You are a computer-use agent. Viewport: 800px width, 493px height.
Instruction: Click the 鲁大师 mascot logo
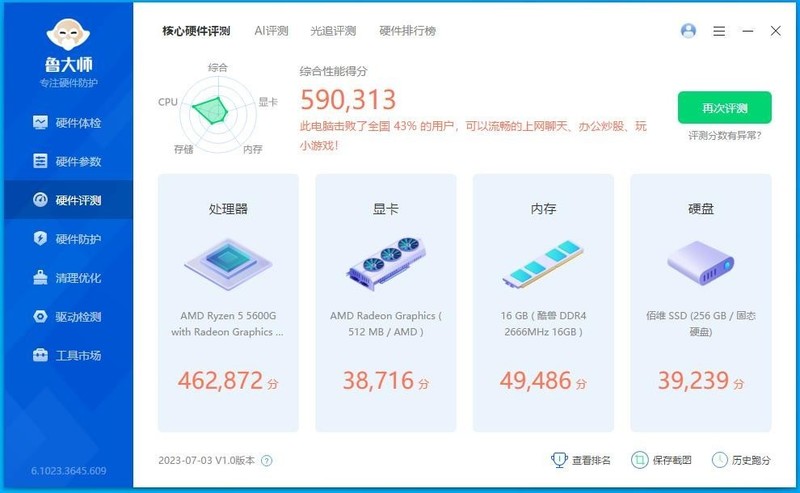coord(68,35)
